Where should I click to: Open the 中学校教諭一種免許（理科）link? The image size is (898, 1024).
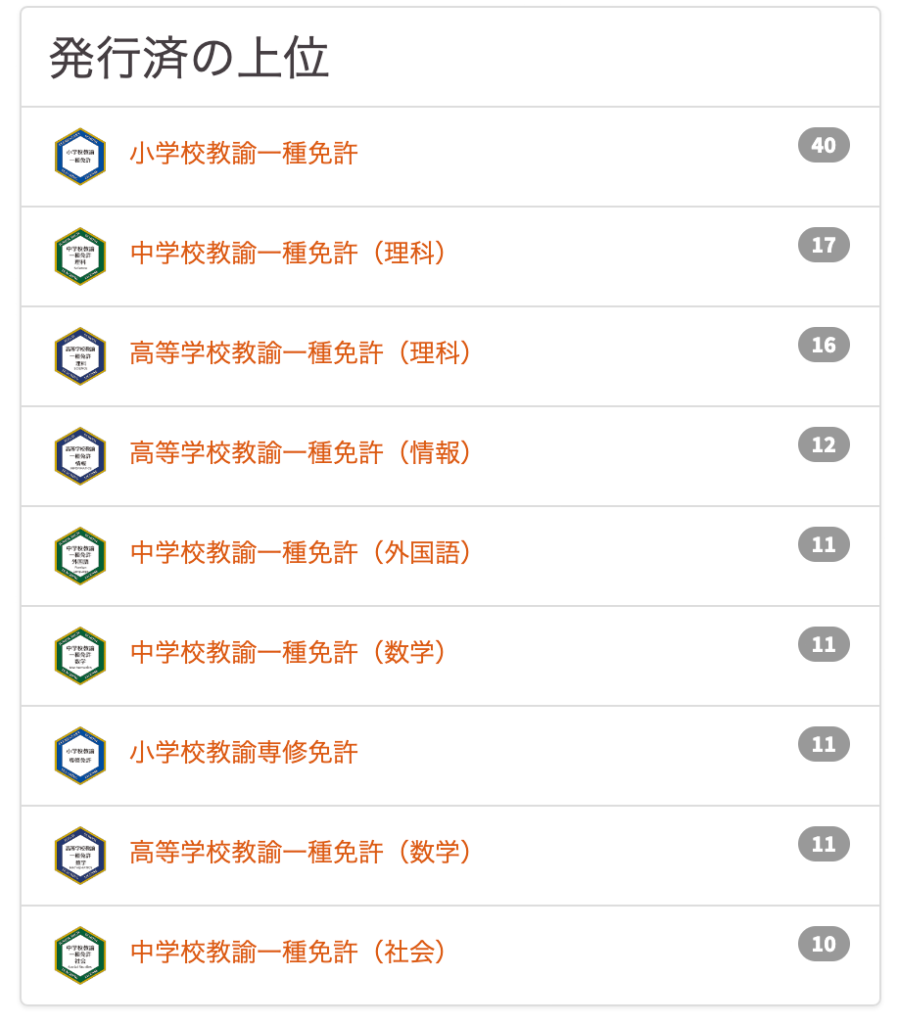point(288,253)
